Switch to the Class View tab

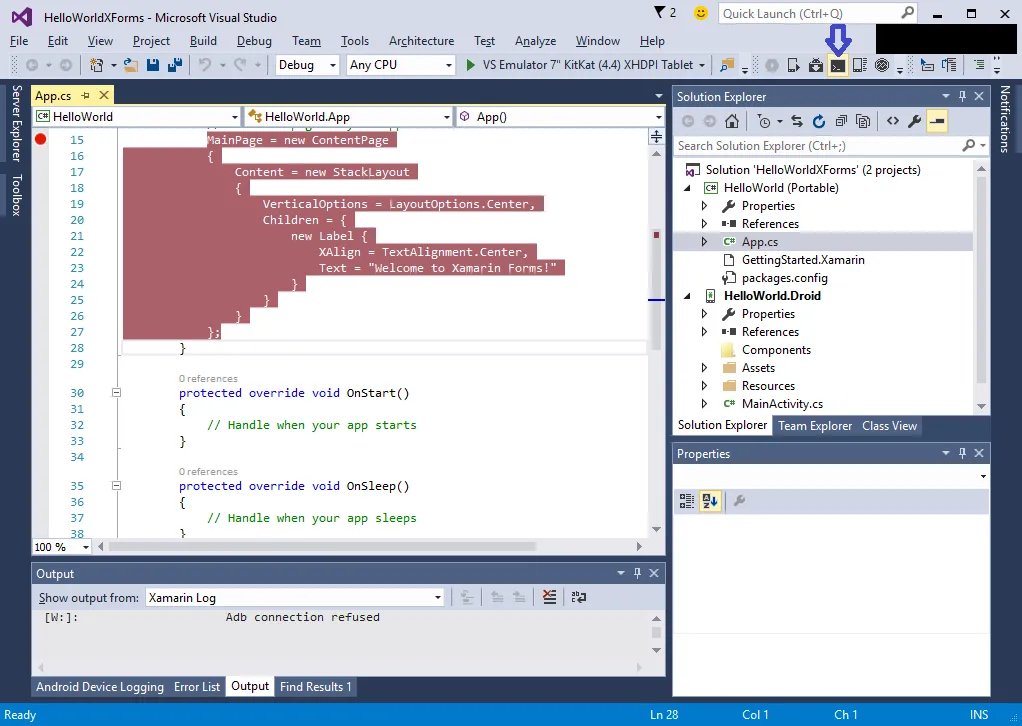click(889, 426)
